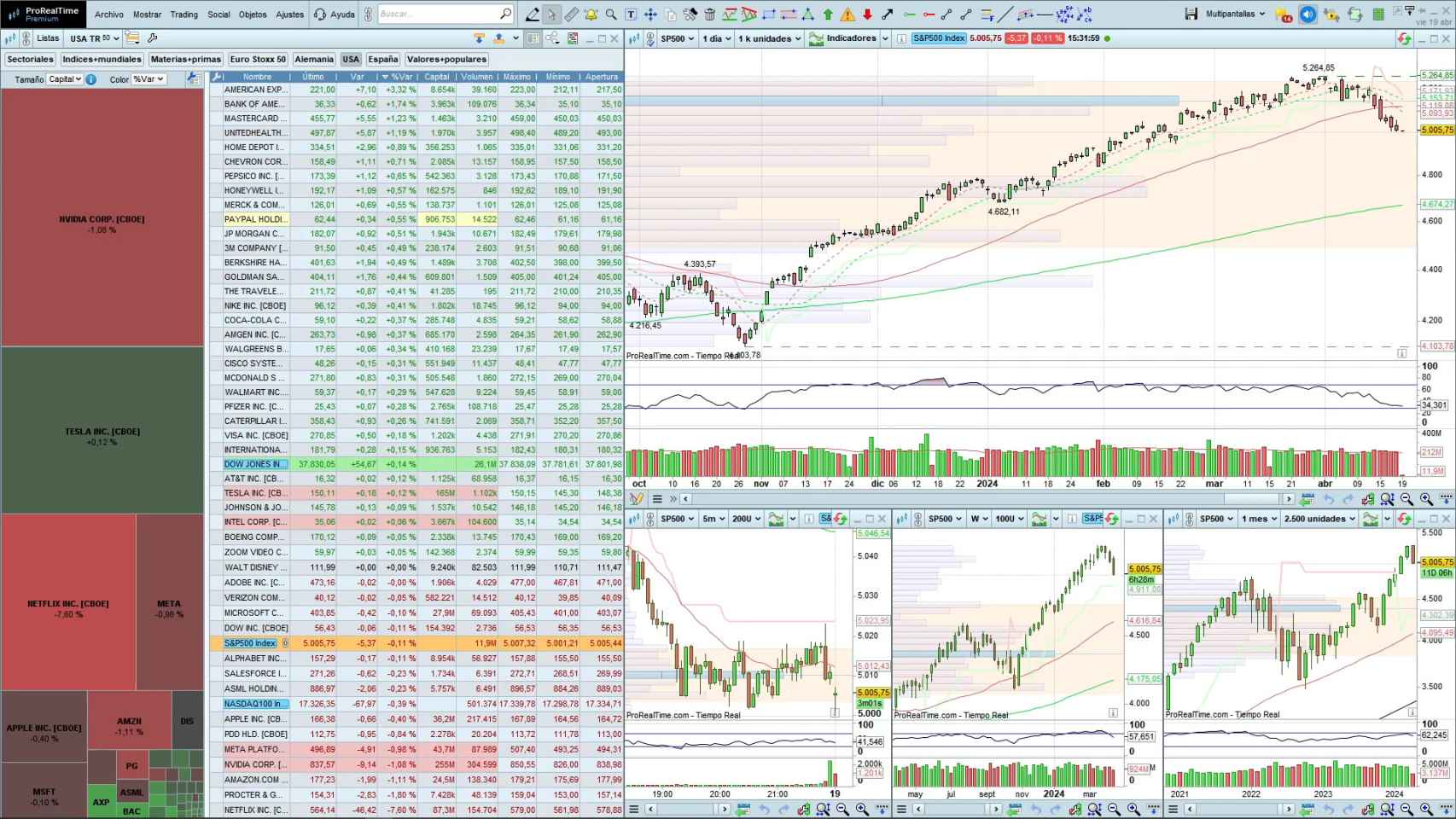Click the drawing pencil icon below main chart

pyautogui.click(x=637, y=499)
